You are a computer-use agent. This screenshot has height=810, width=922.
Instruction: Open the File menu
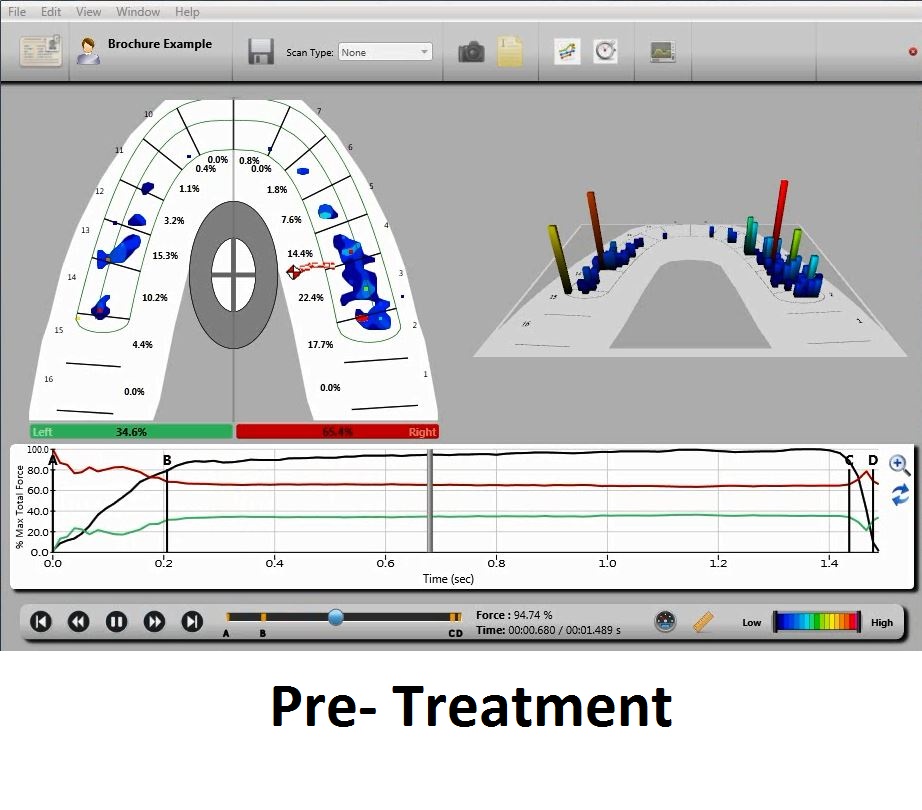click(x=17, y=12)
